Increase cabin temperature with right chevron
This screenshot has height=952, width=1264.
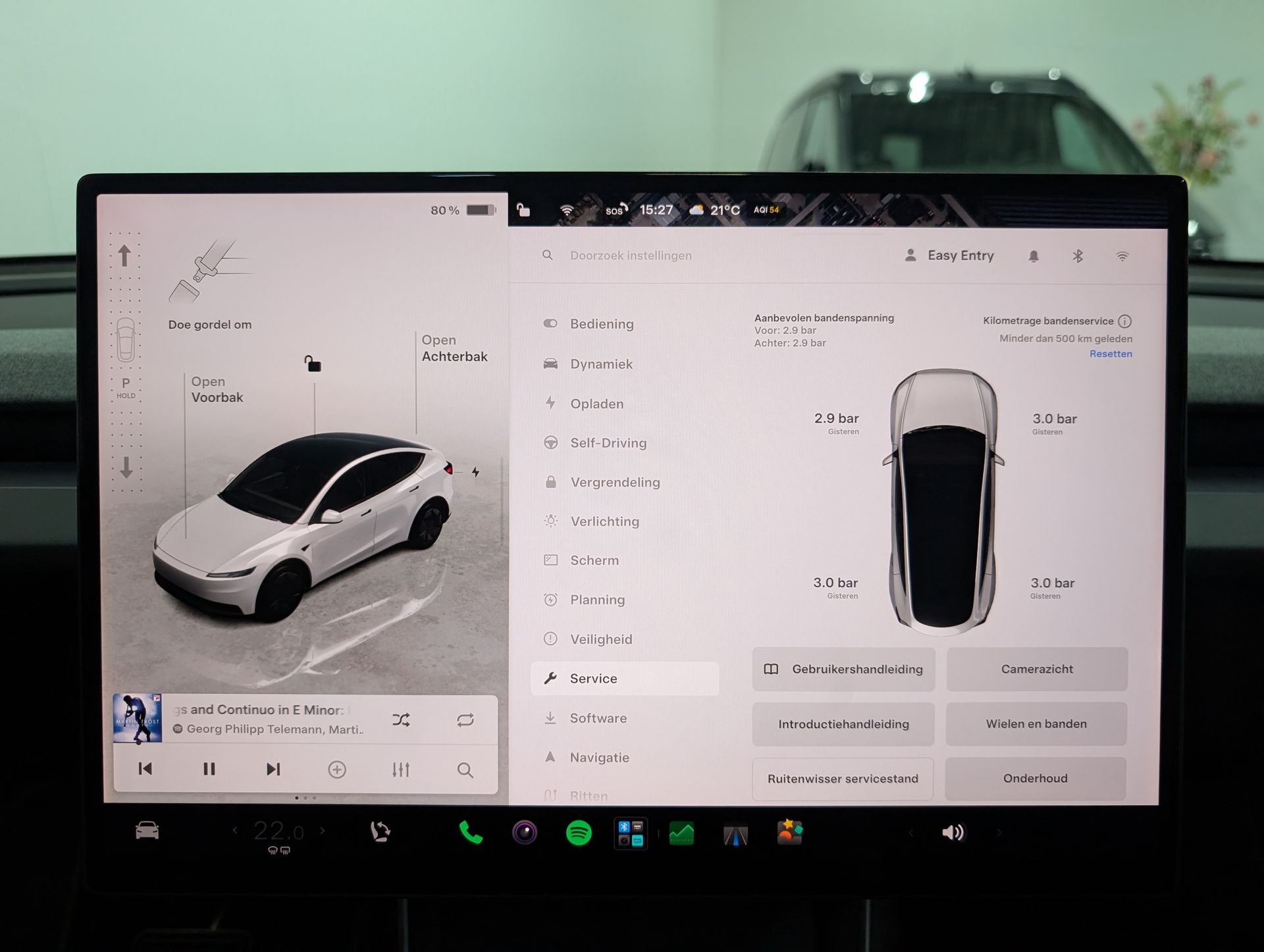click(x=323, y=831)
